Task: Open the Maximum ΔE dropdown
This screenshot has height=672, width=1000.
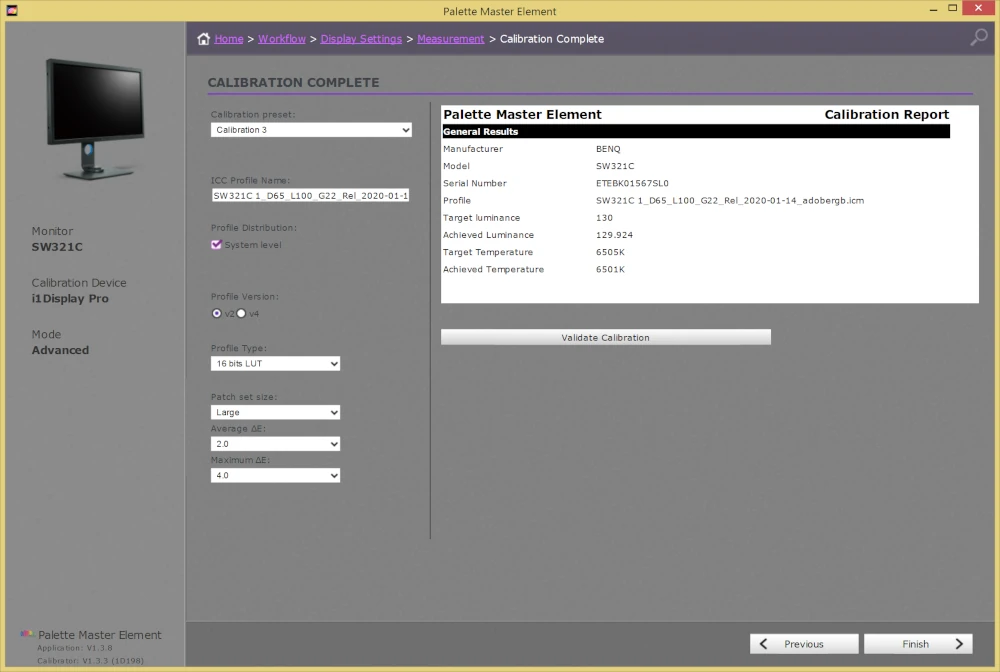Action: [x=275, y=476]
